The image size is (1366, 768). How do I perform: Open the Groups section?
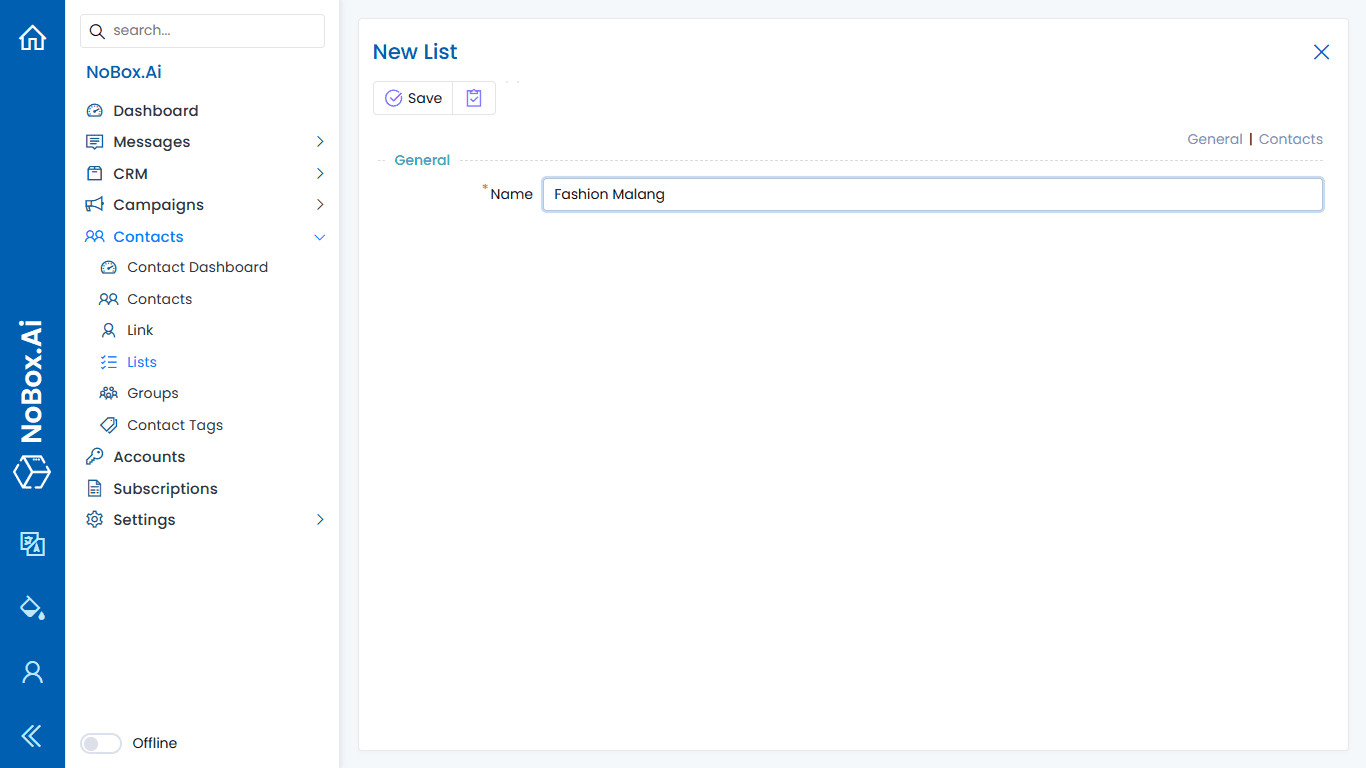coord(153,392)
